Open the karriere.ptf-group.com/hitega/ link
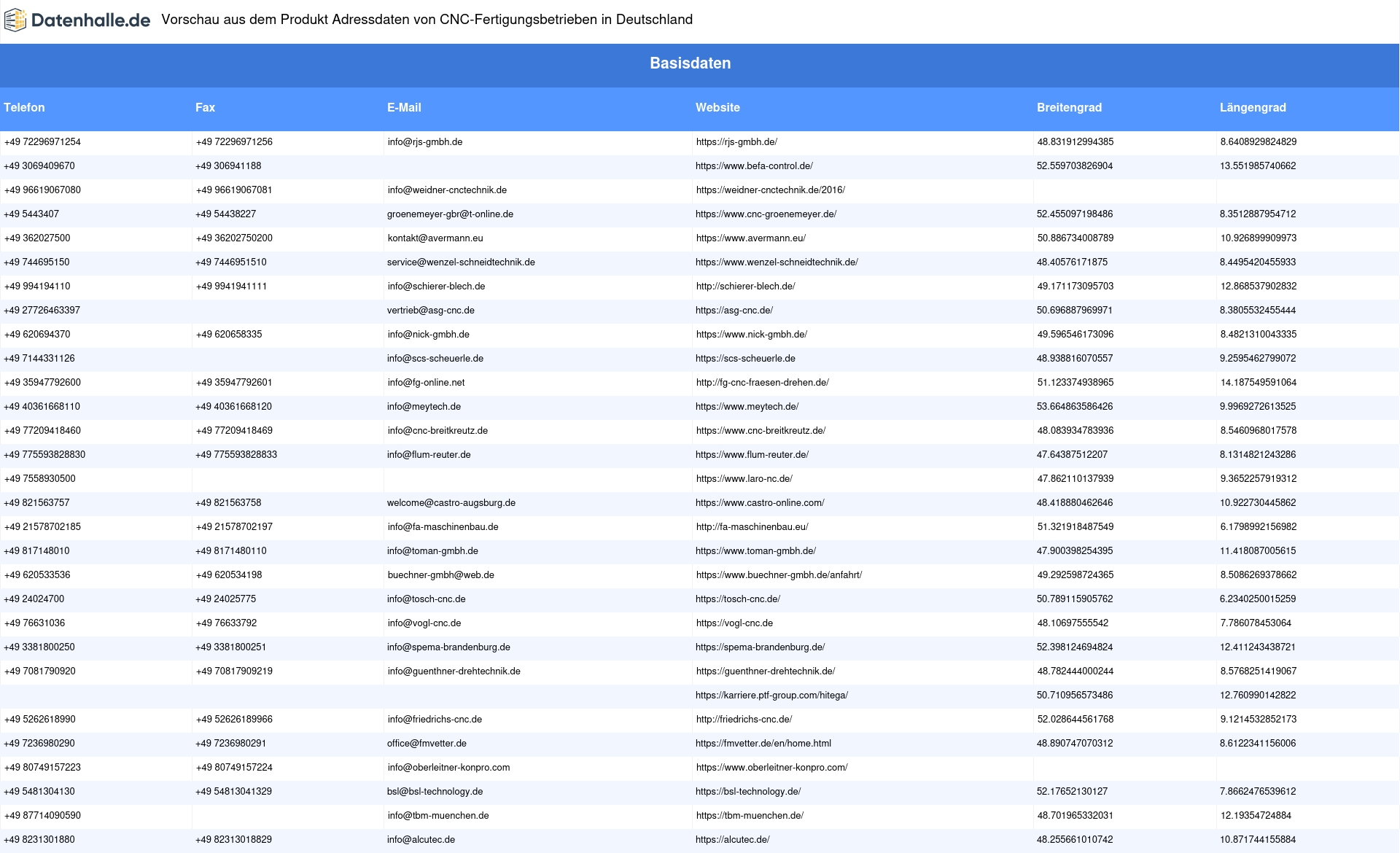Screen dimensions: 1400x853 771,696
